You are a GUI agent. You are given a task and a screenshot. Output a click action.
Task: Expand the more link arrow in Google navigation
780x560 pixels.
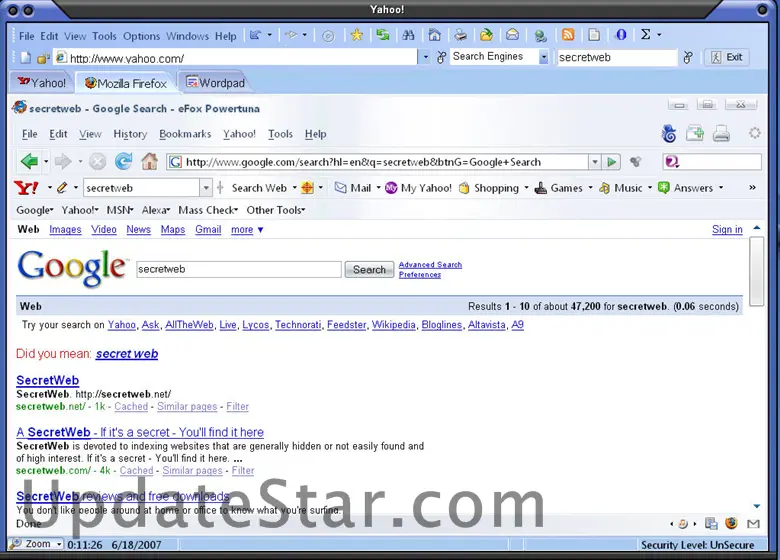260,230
